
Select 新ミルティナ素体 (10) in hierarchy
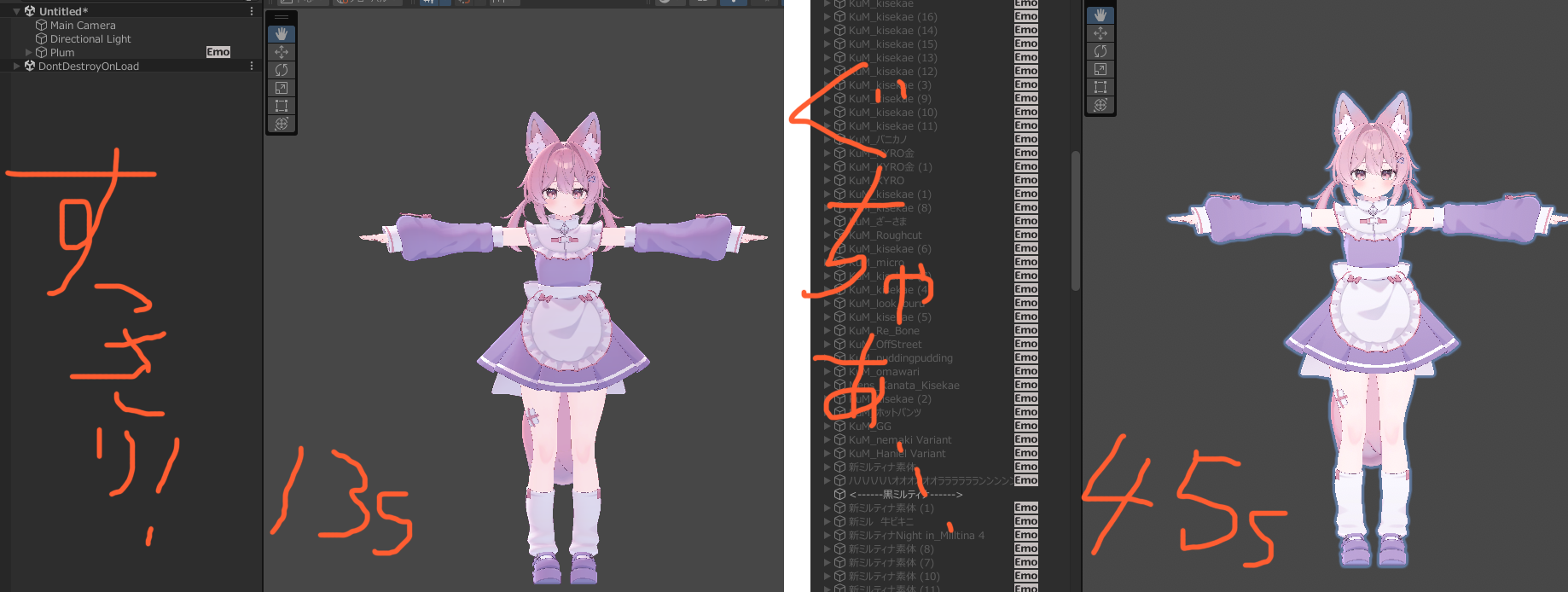coord(894,577)
